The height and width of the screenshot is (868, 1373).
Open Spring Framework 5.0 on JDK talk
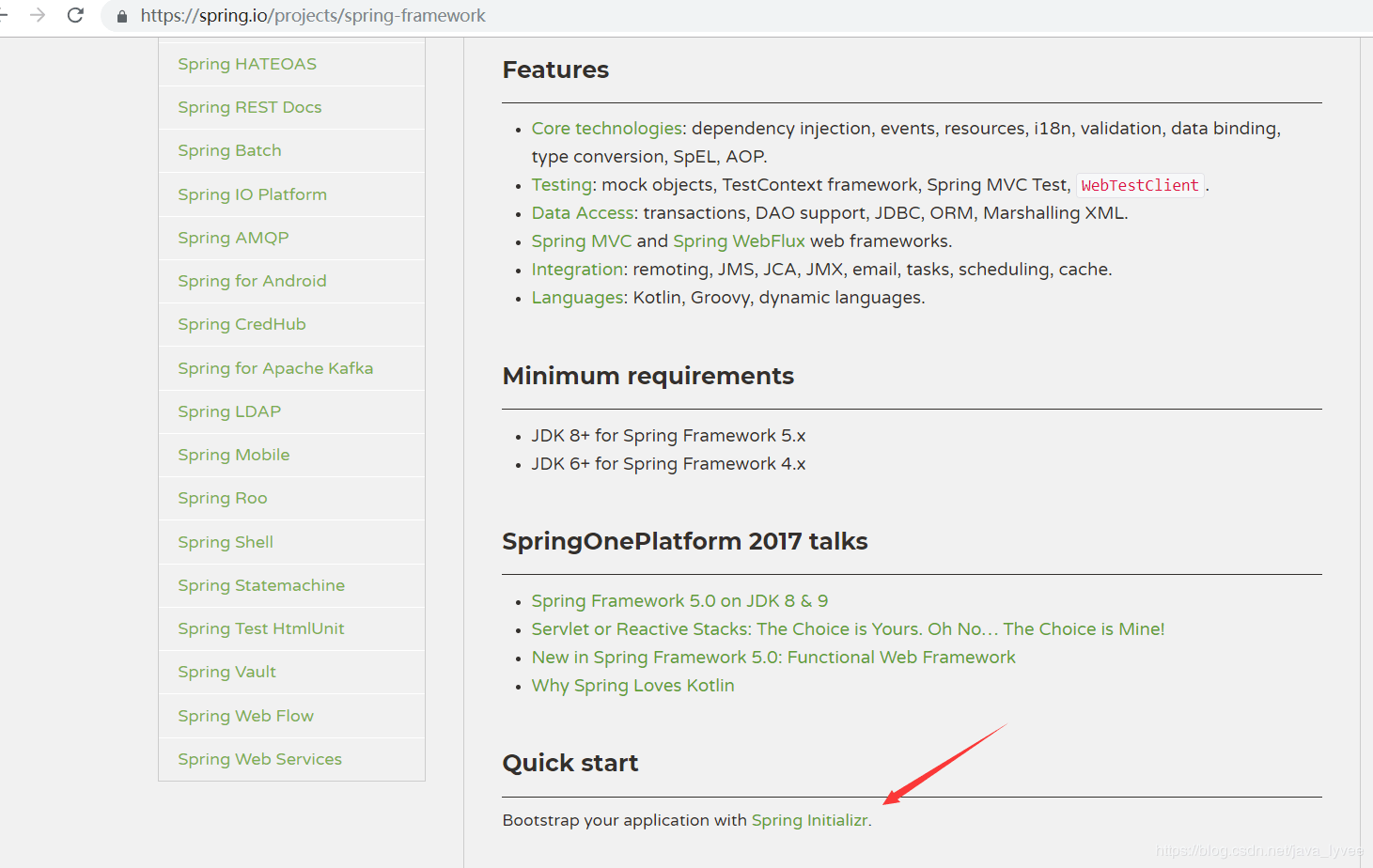coord(679,601)
